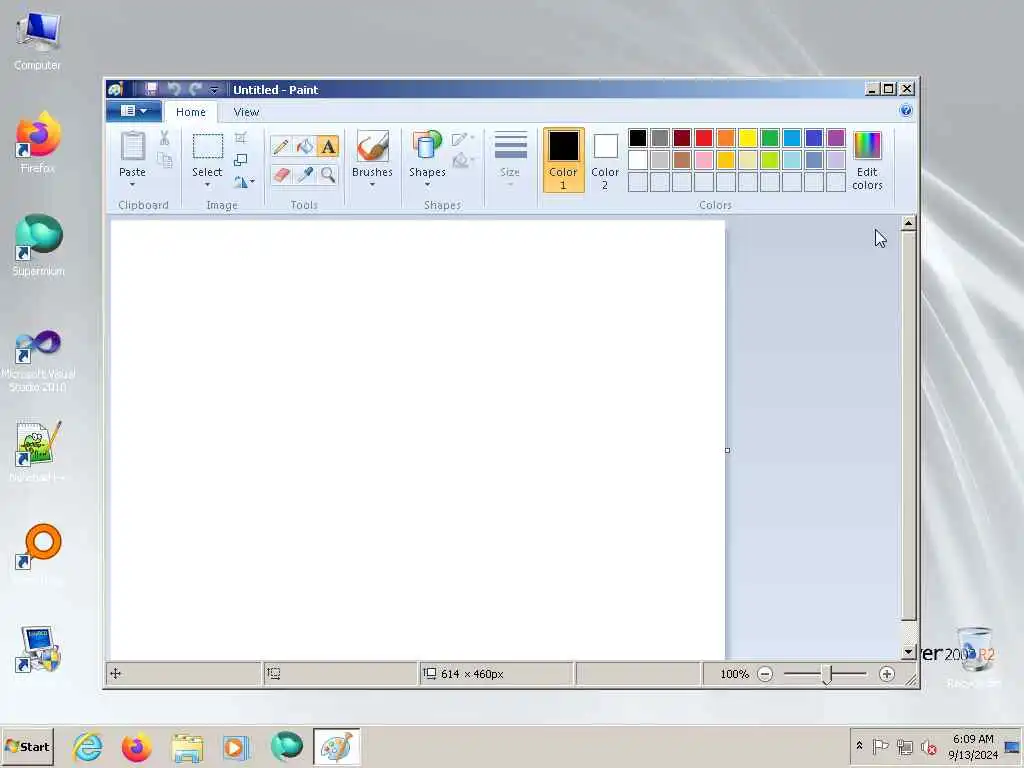Screen dimensions: 1024x768
Task: Pick the green color swatch
Action: click(770, 138)
